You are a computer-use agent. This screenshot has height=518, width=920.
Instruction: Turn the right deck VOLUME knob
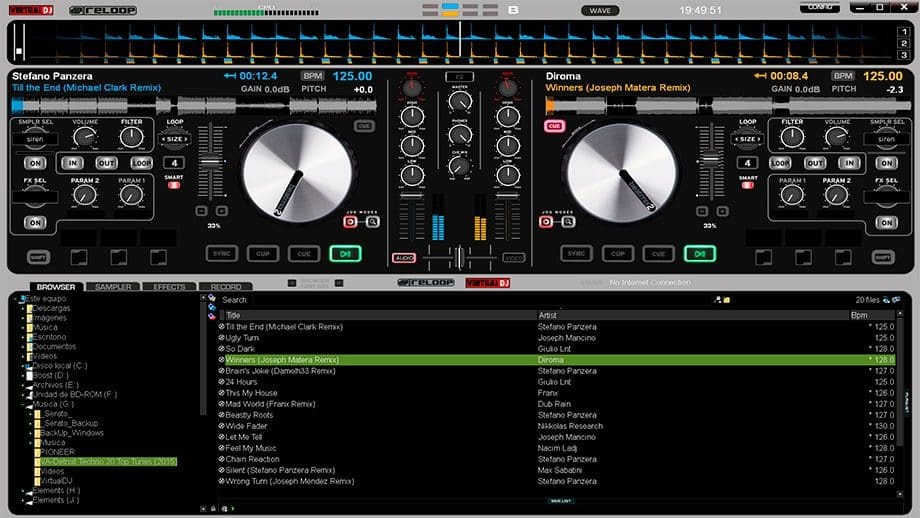point(836,137)
